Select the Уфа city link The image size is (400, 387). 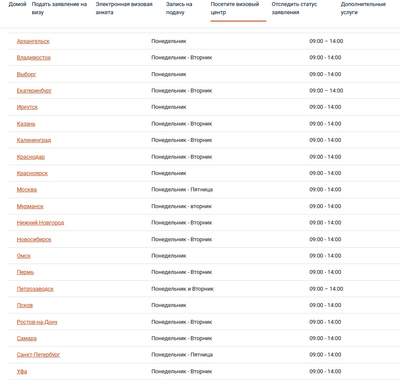pos(22,371)
